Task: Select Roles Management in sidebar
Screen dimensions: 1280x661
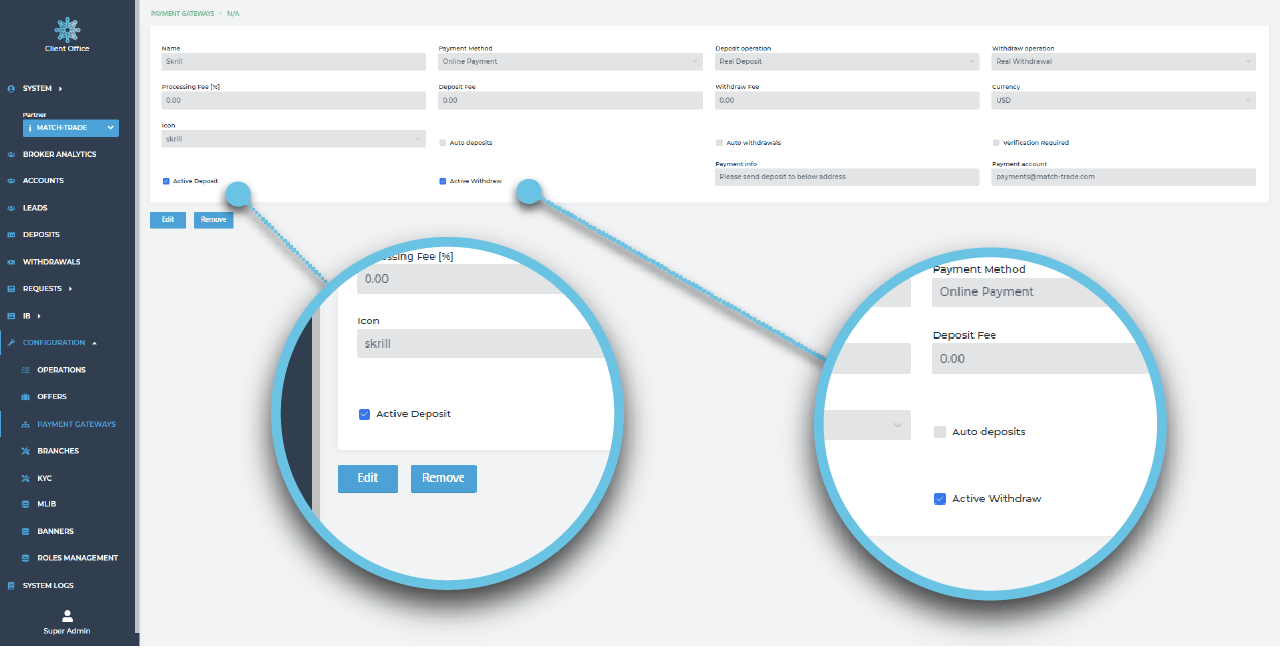Action: click(77, 558)
